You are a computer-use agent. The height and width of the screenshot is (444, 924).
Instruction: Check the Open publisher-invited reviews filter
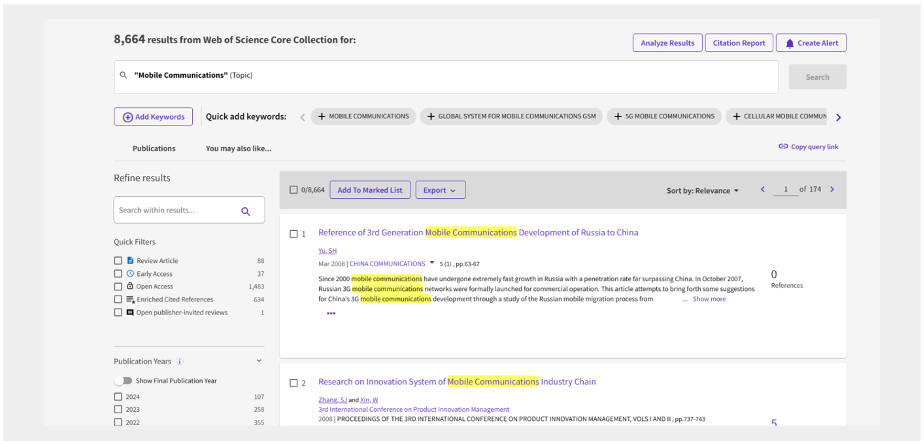[x=118, y=313]
